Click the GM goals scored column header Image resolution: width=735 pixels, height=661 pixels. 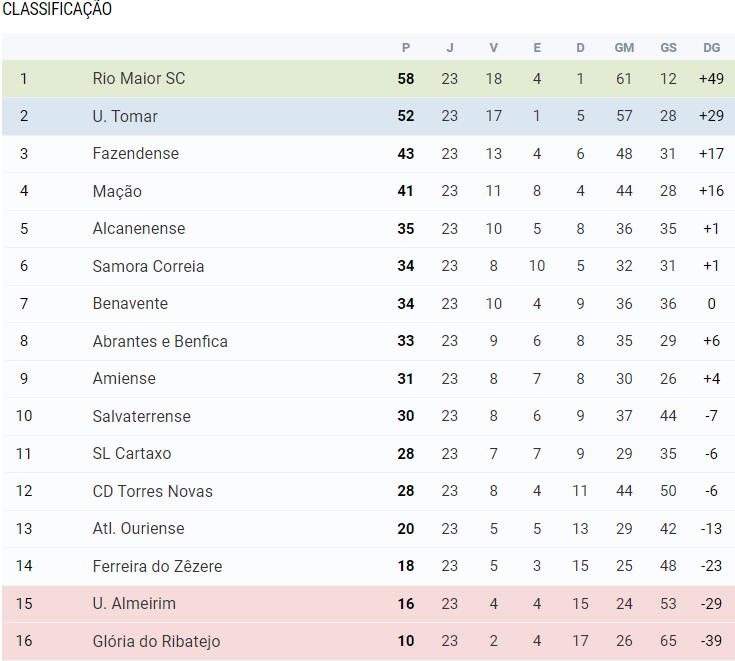pyautogui.click(x=624, y=47)
